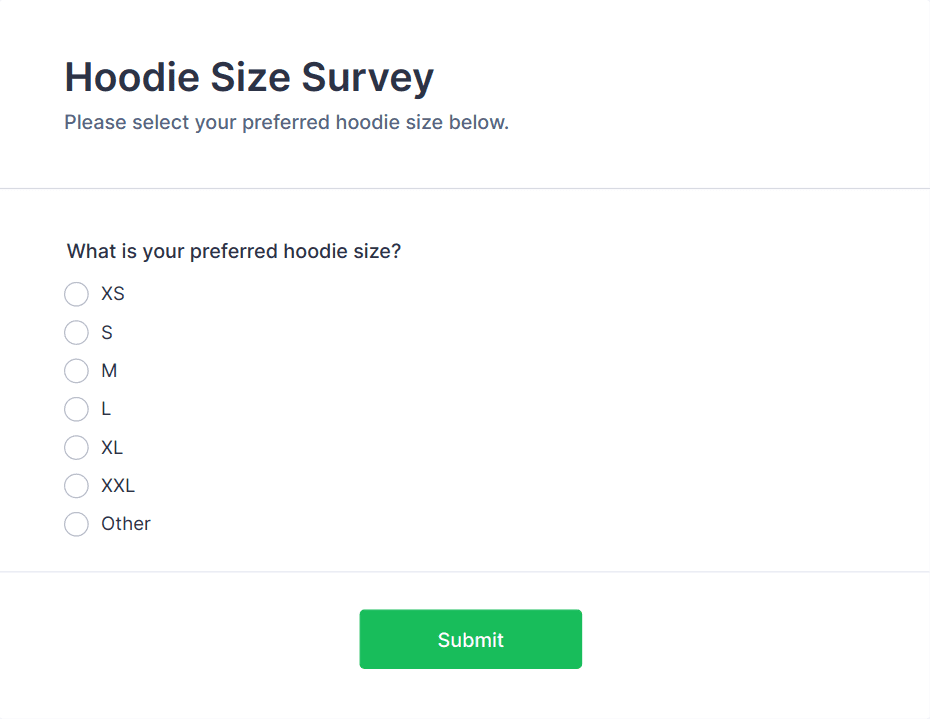Click the XXL option label text
The image size is (930, 719).
(x=118, y=486)
